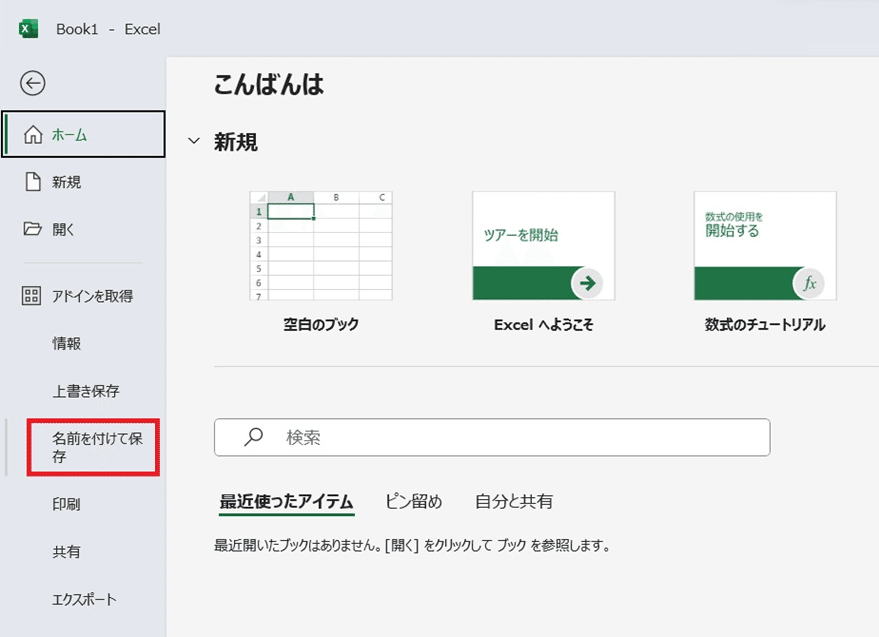
Task: Switch to 自分と共有 tab
Action: 514,501
